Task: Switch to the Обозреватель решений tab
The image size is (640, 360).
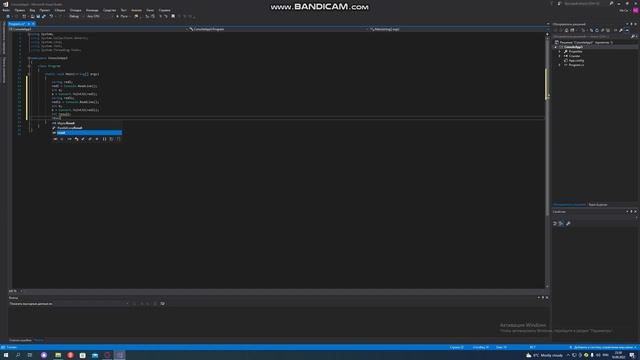Action: click(x=569, y=204)
